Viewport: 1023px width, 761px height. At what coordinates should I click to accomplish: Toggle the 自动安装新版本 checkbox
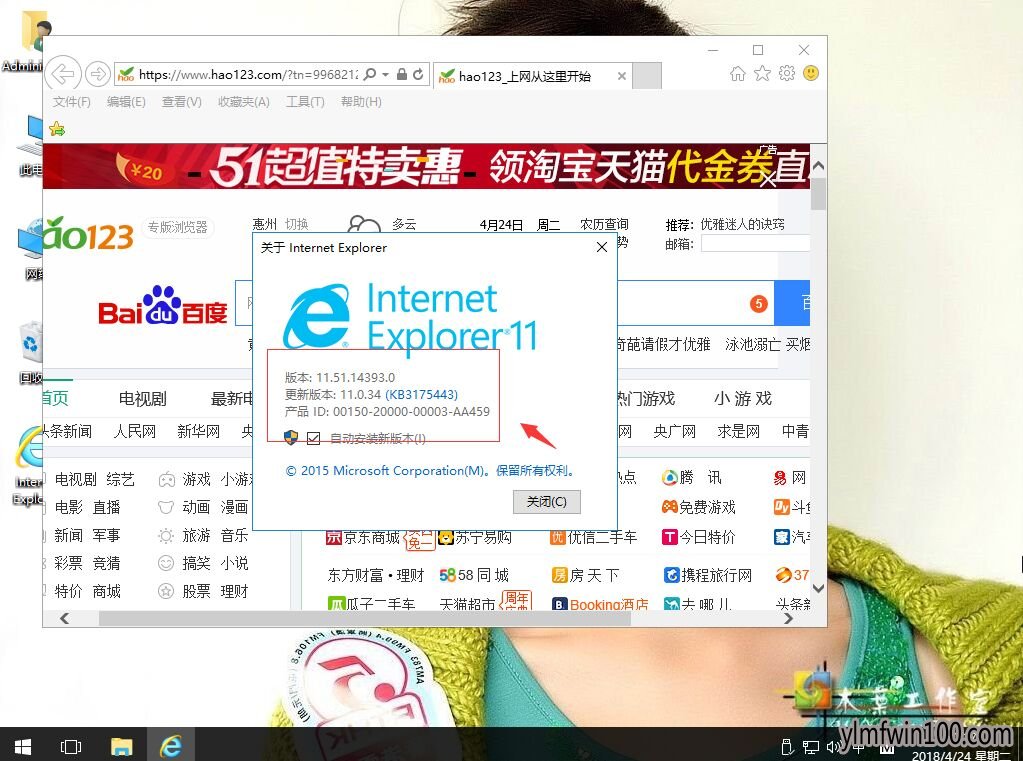[x=313, y=438]
